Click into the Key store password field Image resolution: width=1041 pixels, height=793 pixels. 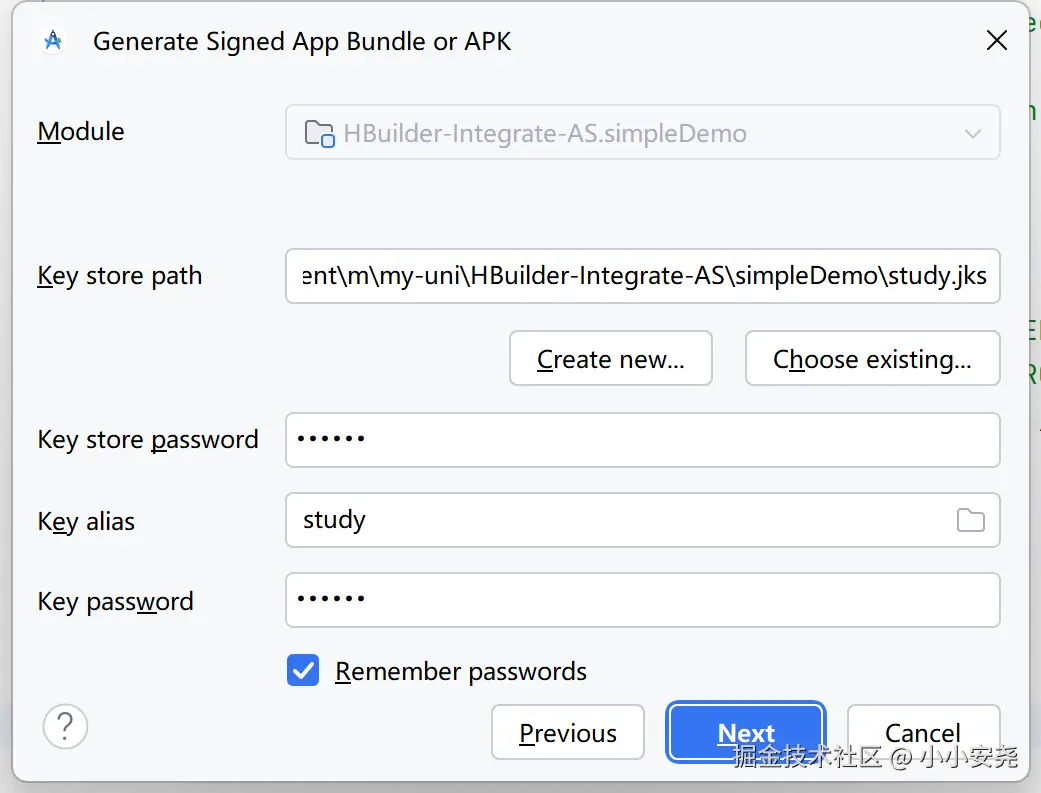[642, 440]
